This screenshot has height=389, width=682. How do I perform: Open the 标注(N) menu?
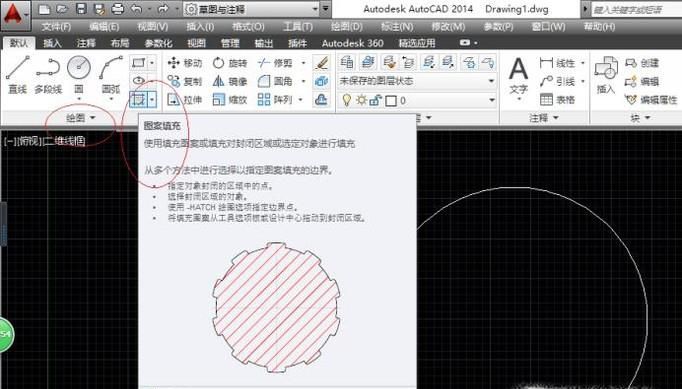point(397,27)
